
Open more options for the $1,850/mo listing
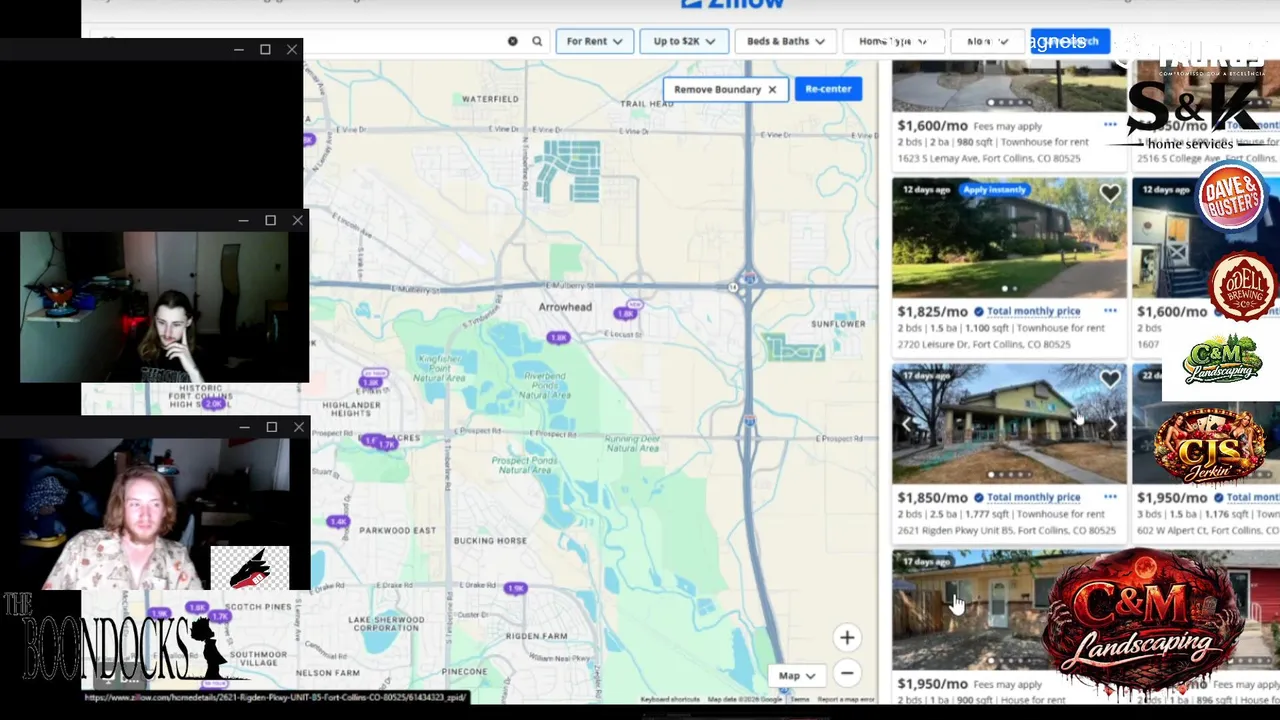click(x=1110, y=497)
